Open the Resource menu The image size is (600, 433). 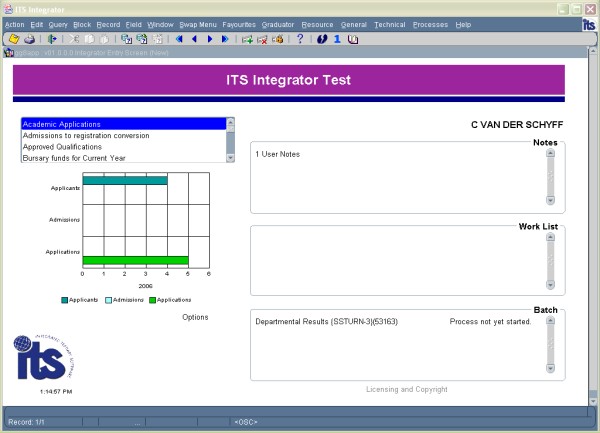[317, 25]
